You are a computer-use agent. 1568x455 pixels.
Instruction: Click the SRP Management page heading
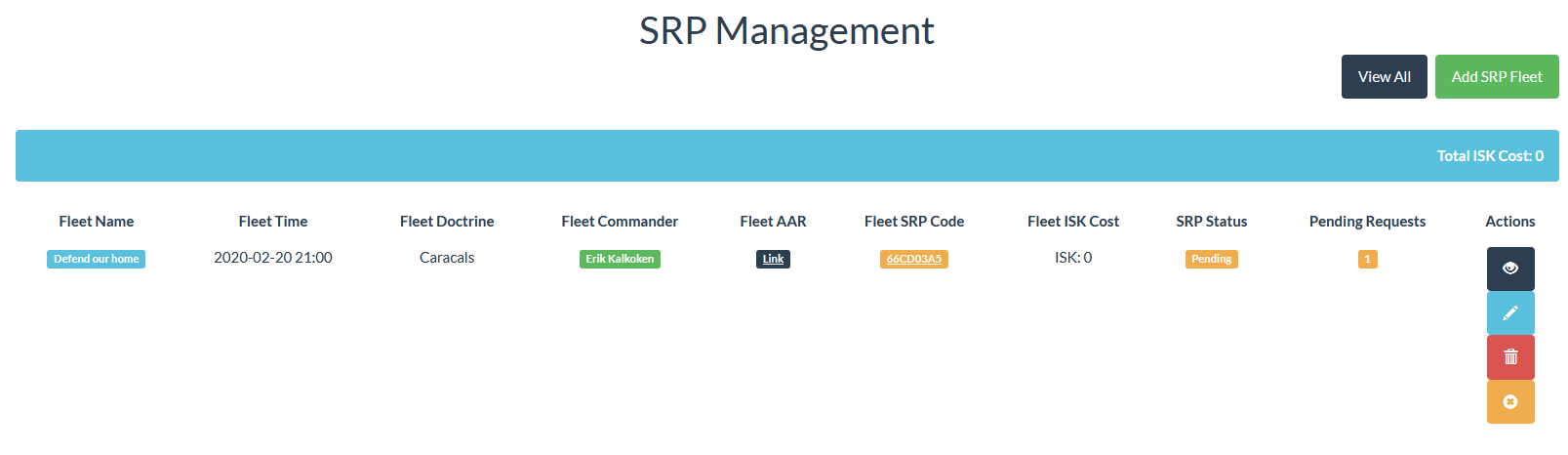(x=785, y=31)
